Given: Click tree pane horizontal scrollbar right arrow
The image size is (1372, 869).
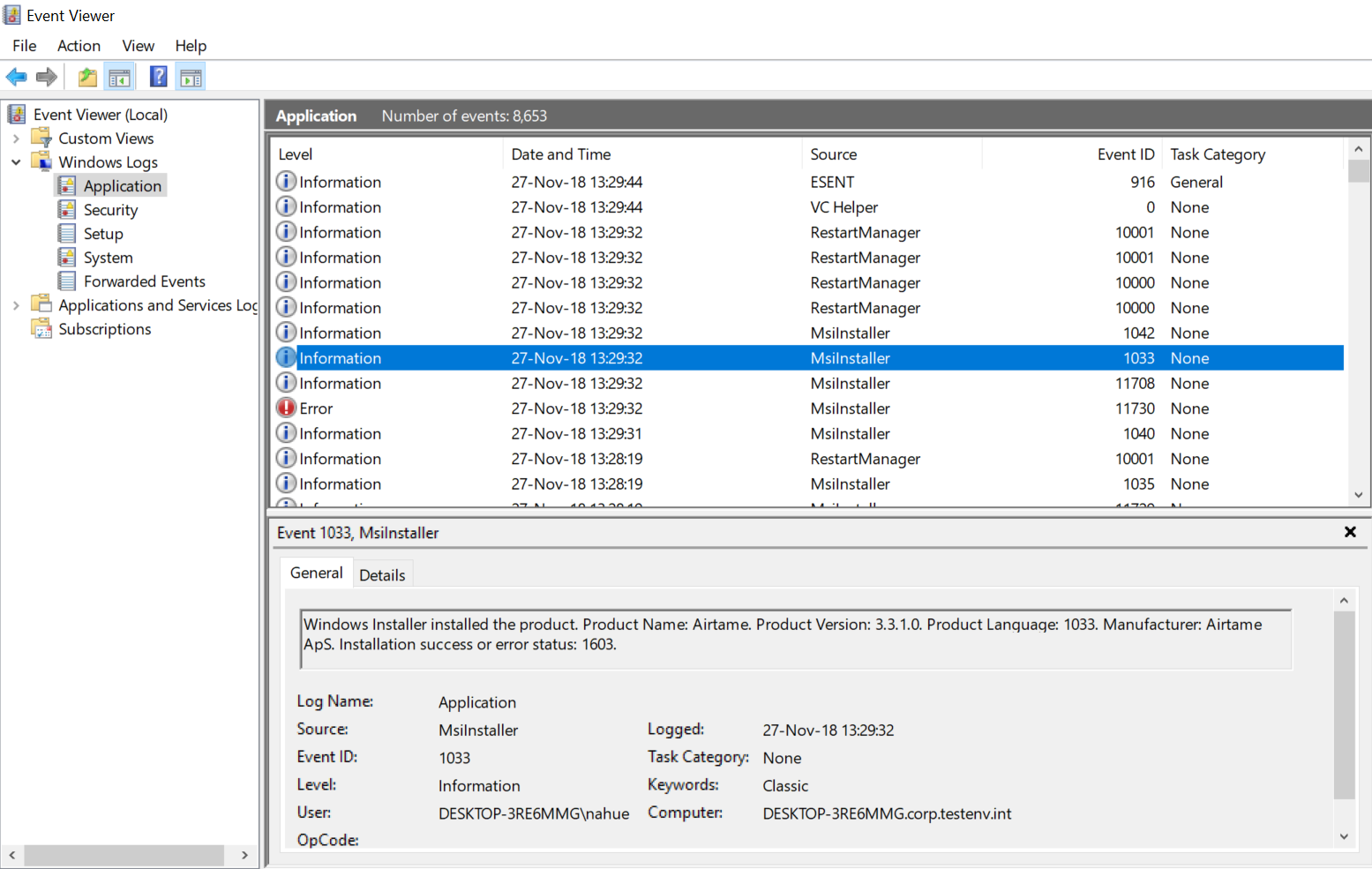Looking at the screenshot, I should pos(244,855).
